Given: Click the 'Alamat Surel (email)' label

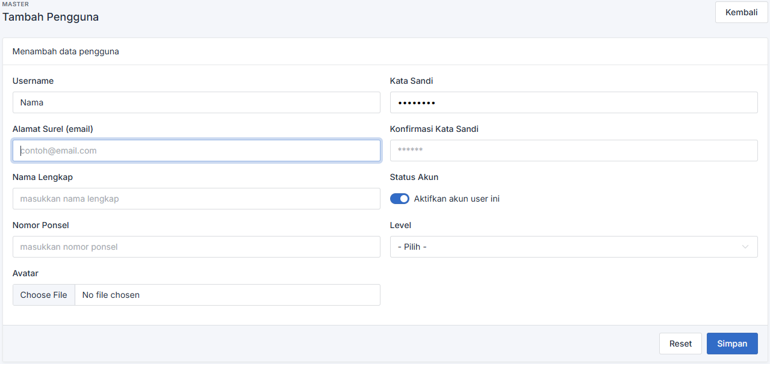Looking at the screenshot, I should click(53, 129).
